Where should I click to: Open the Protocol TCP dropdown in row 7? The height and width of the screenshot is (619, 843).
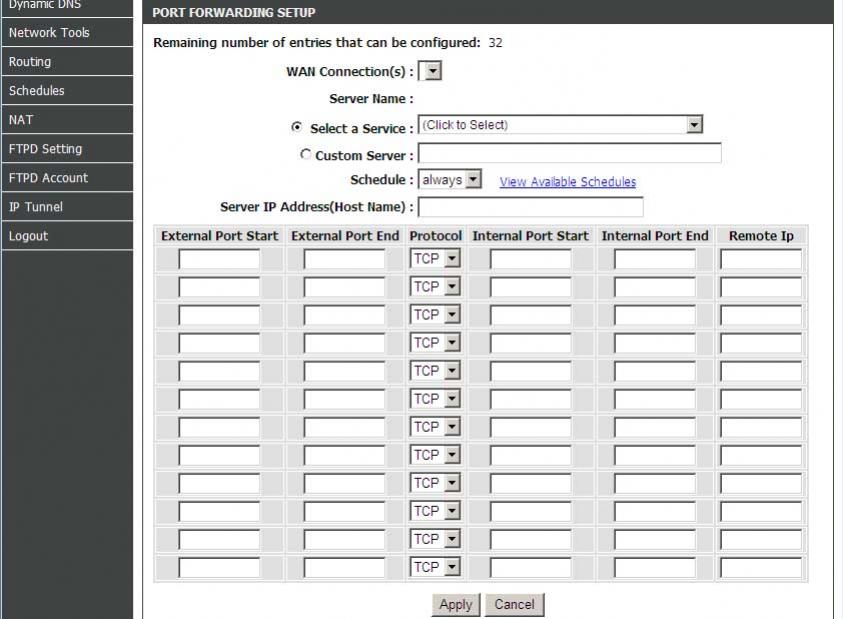(x=435, y=427)
